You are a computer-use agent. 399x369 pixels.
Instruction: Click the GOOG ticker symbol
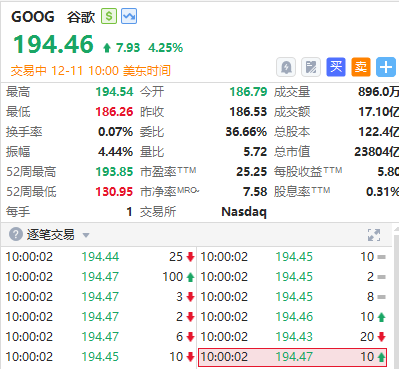pyautogui.click(x=33, y=17)
